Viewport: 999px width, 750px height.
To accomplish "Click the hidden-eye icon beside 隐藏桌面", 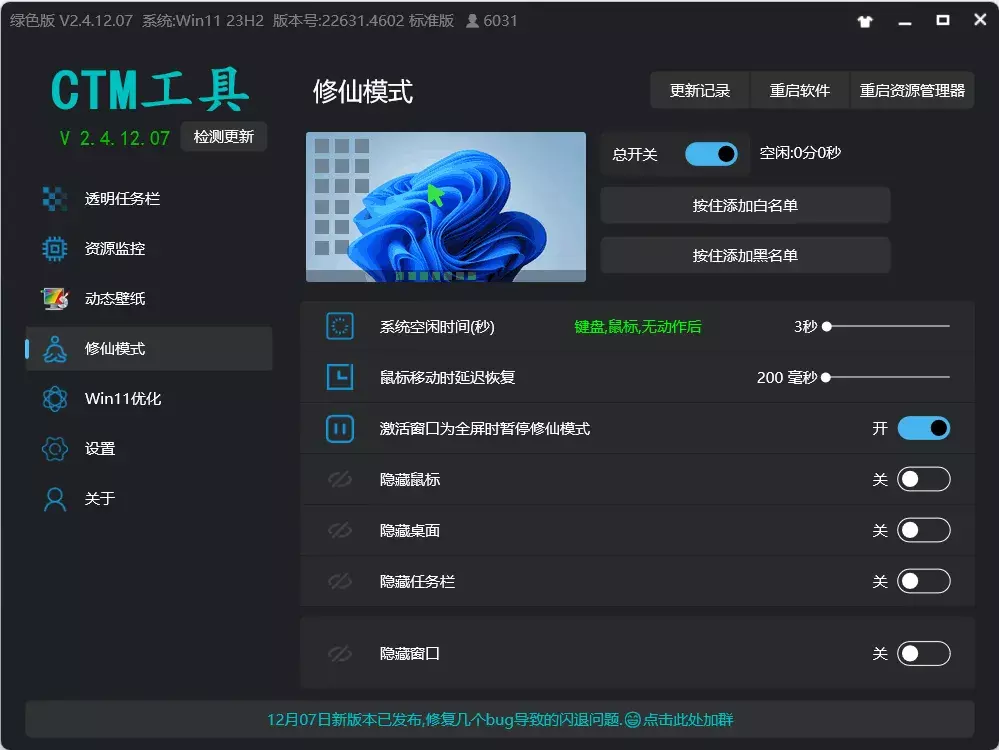I will pos(340,530).
